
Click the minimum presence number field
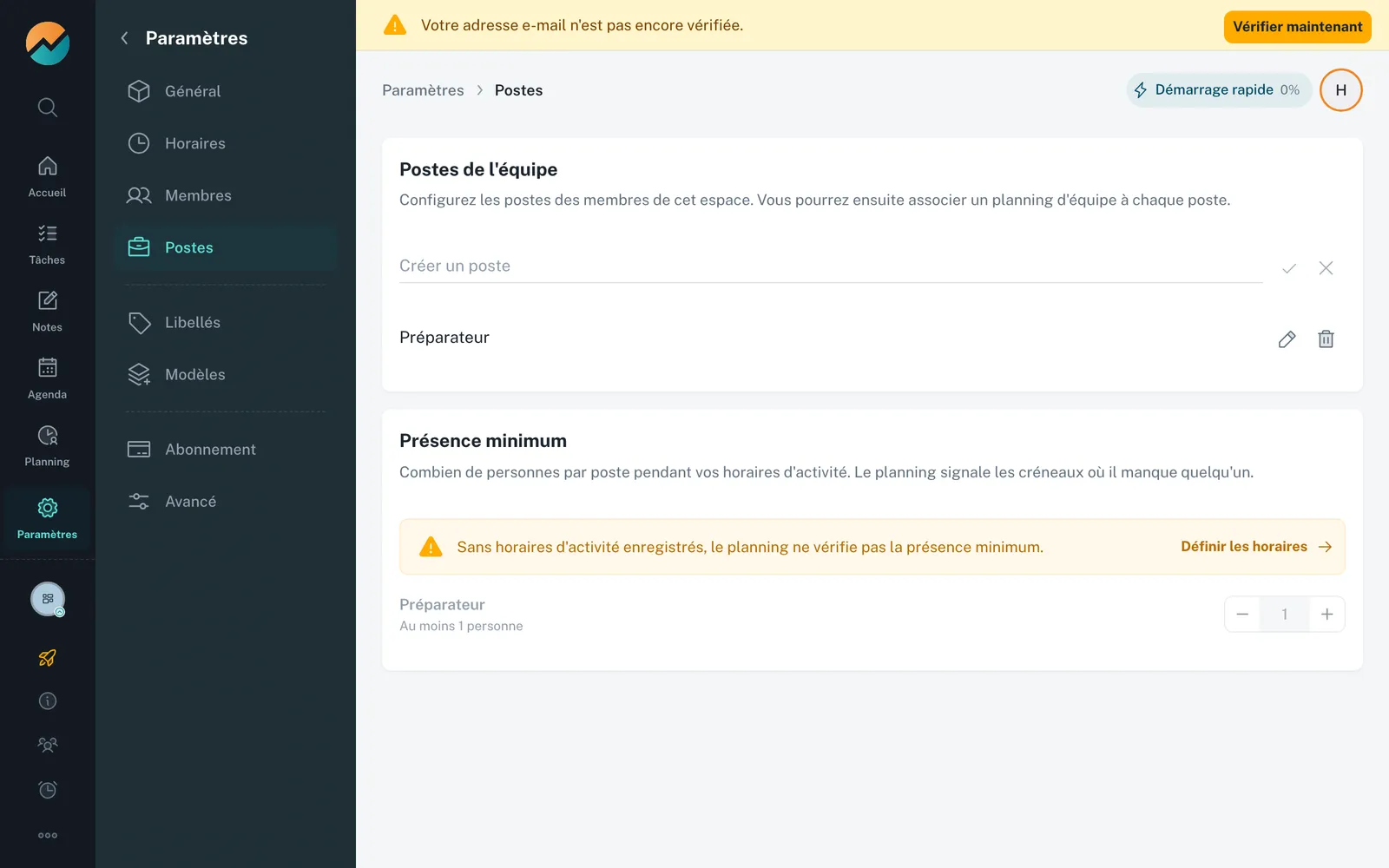coord(1285,615)
